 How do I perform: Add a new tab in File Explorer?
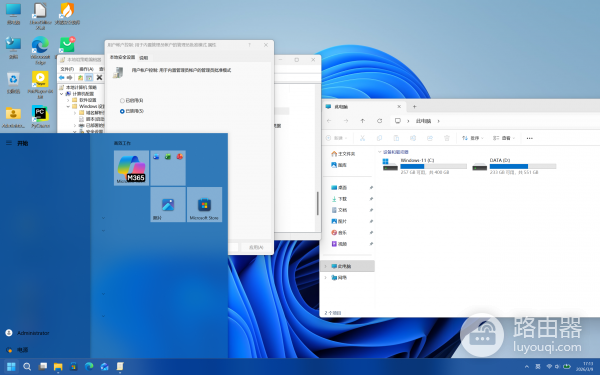click(x=414, y=107)
